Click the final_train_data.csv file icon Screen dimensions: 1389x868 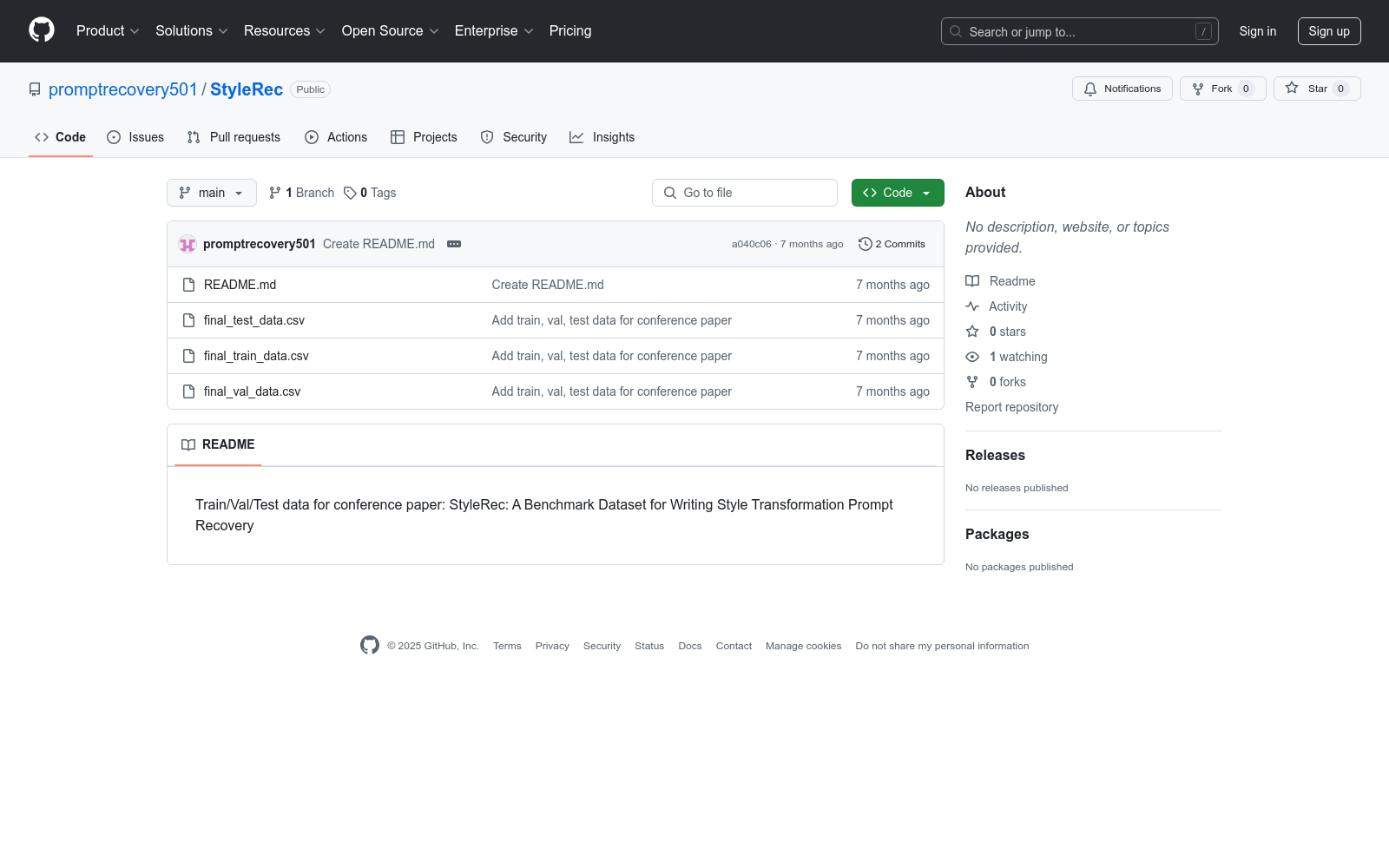(188, 356)
